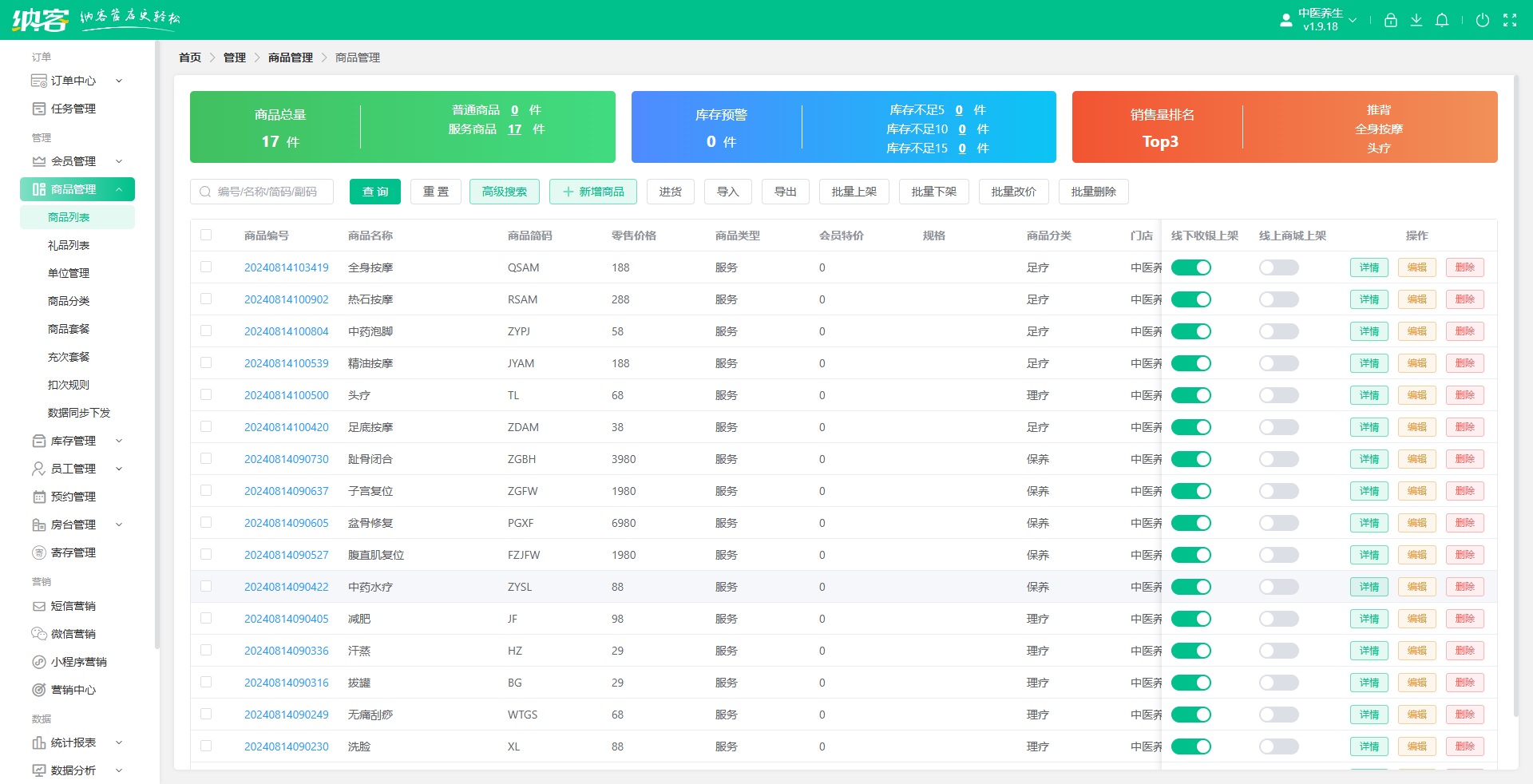Click the 任务管理 sidebar icon

click(38, 109)
